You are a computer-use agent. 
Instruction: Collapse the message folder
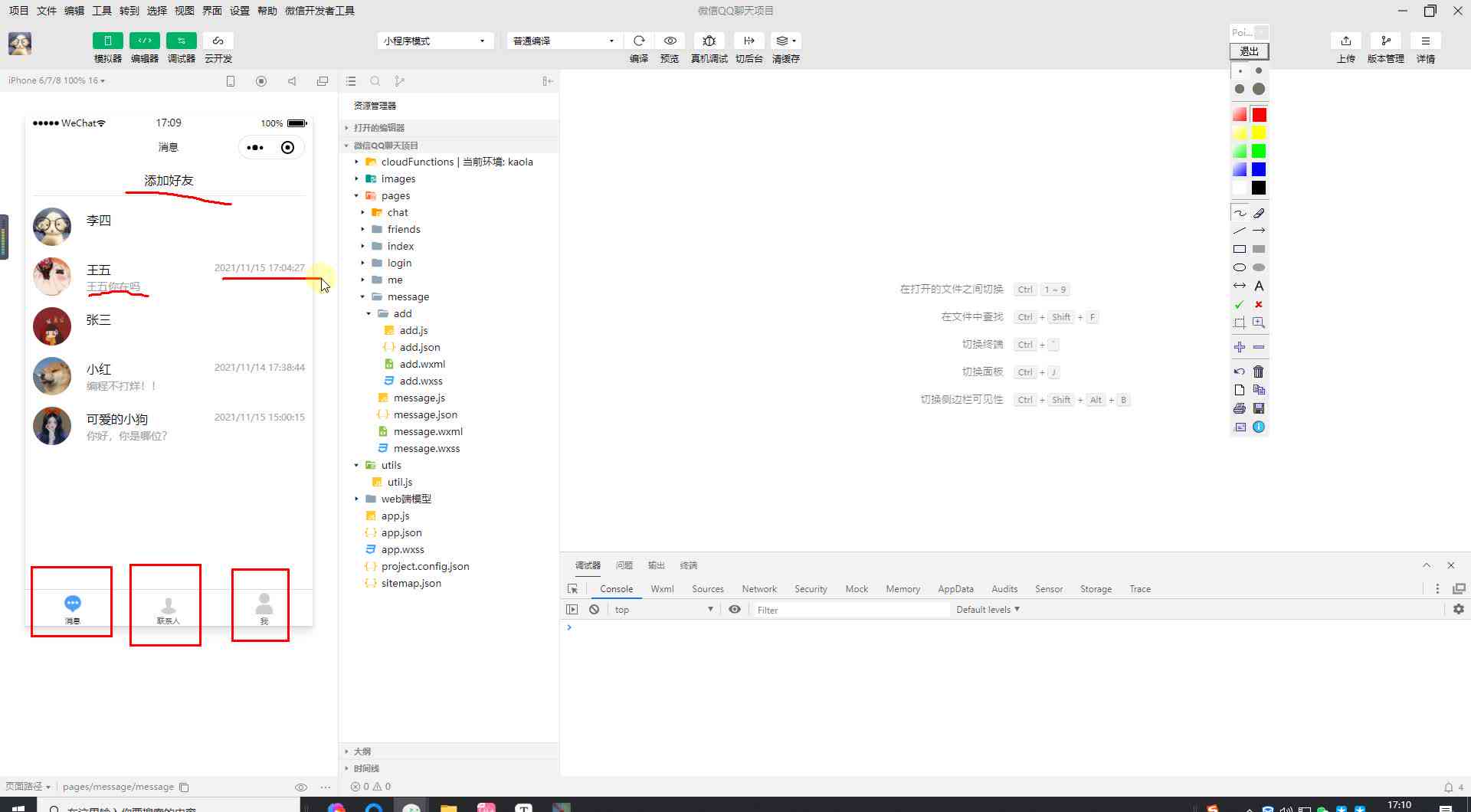pos(449,296)
